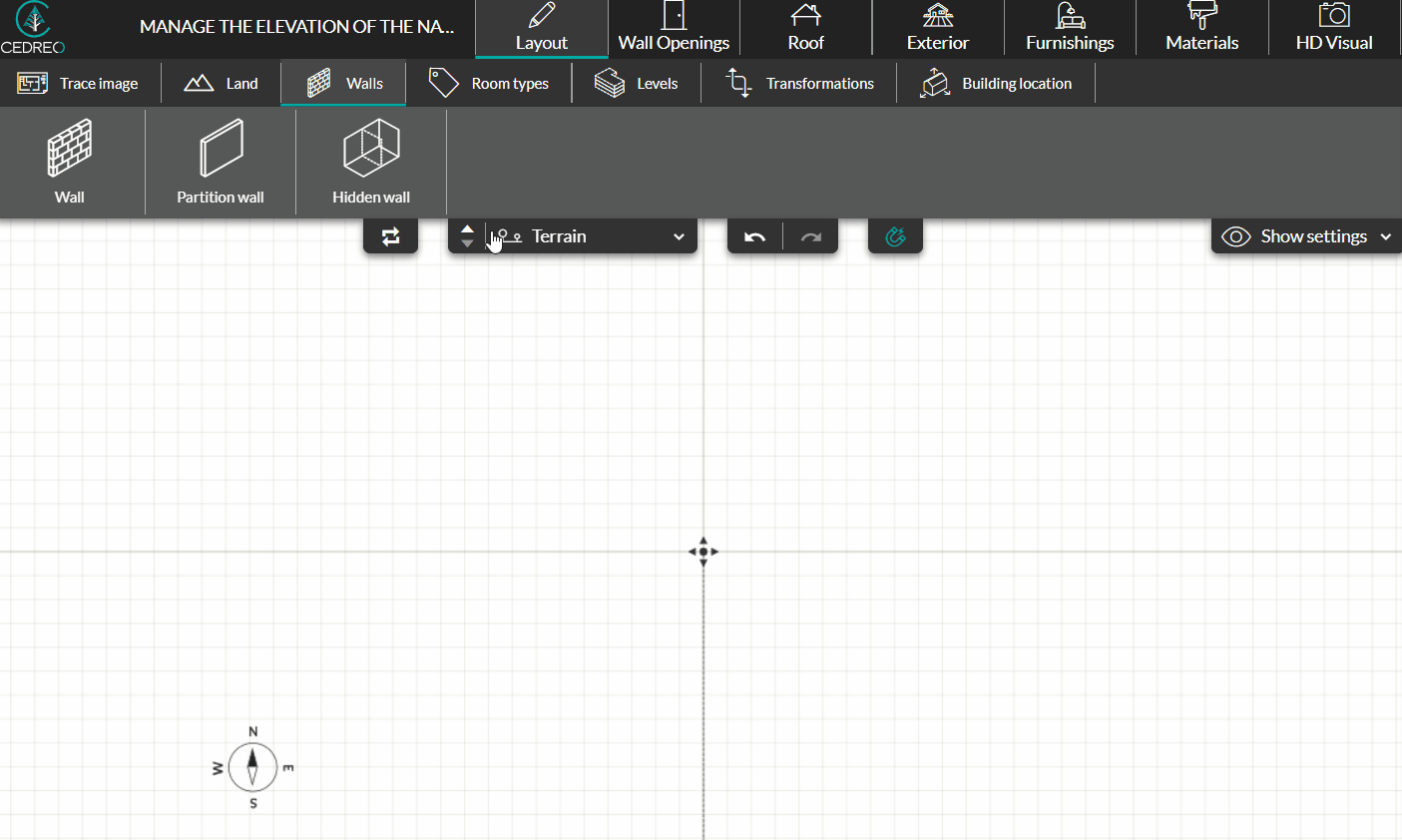The image size is (1402, 840).
Task: Open the Trace image tool
Action: pos(81,83)
